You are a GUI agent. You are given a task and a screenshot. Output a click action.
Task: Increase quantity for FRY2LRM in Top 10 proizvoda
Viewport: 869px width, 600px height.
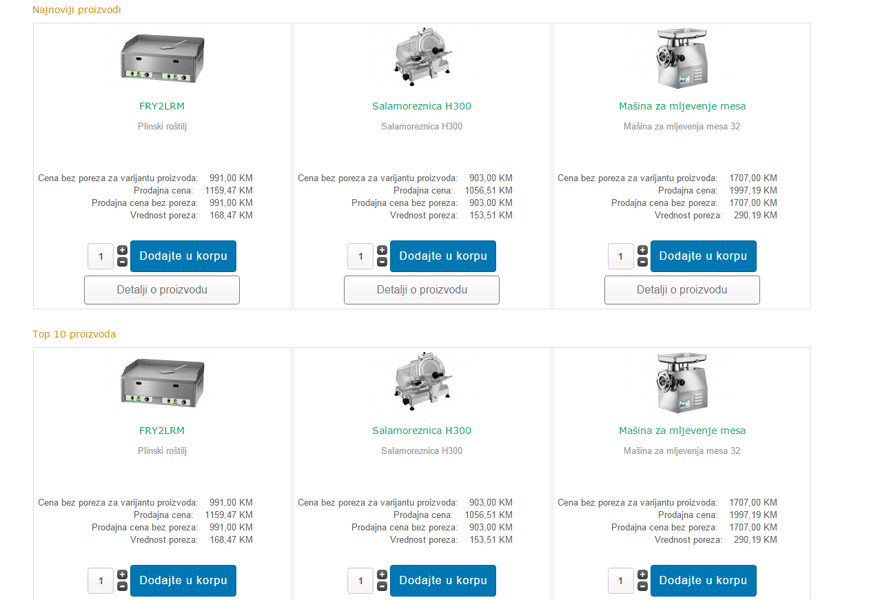122,575
